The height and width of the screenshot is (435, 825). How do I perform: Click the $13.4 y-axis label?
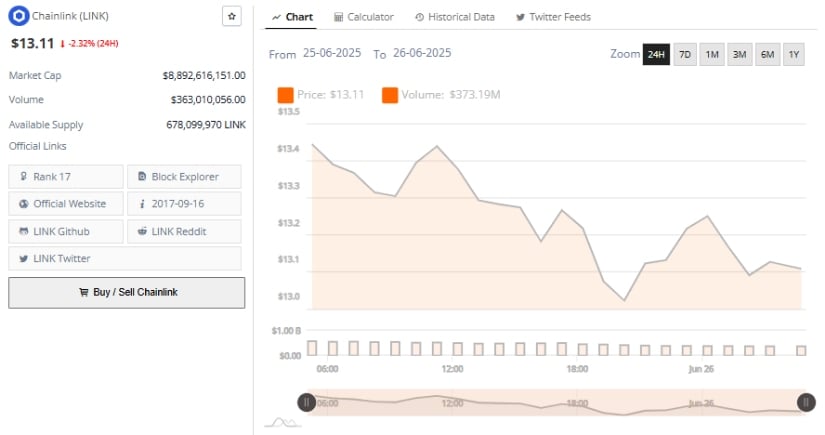pyautogui.click(x=288, y=149)
